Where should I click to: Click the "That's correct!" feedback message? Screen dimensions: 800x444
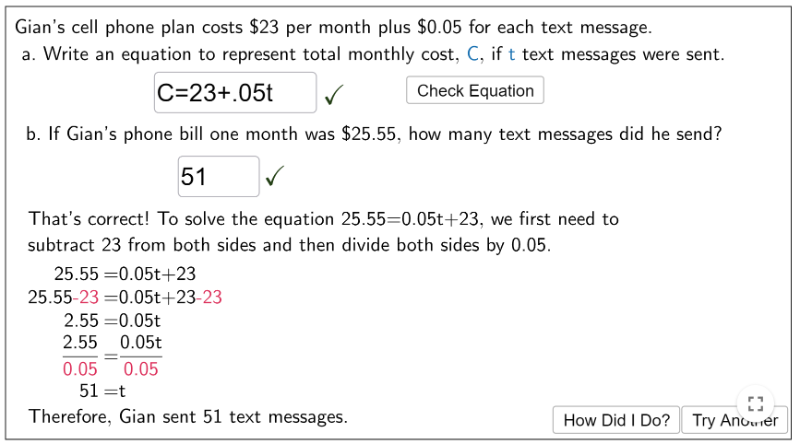[89, 219]
